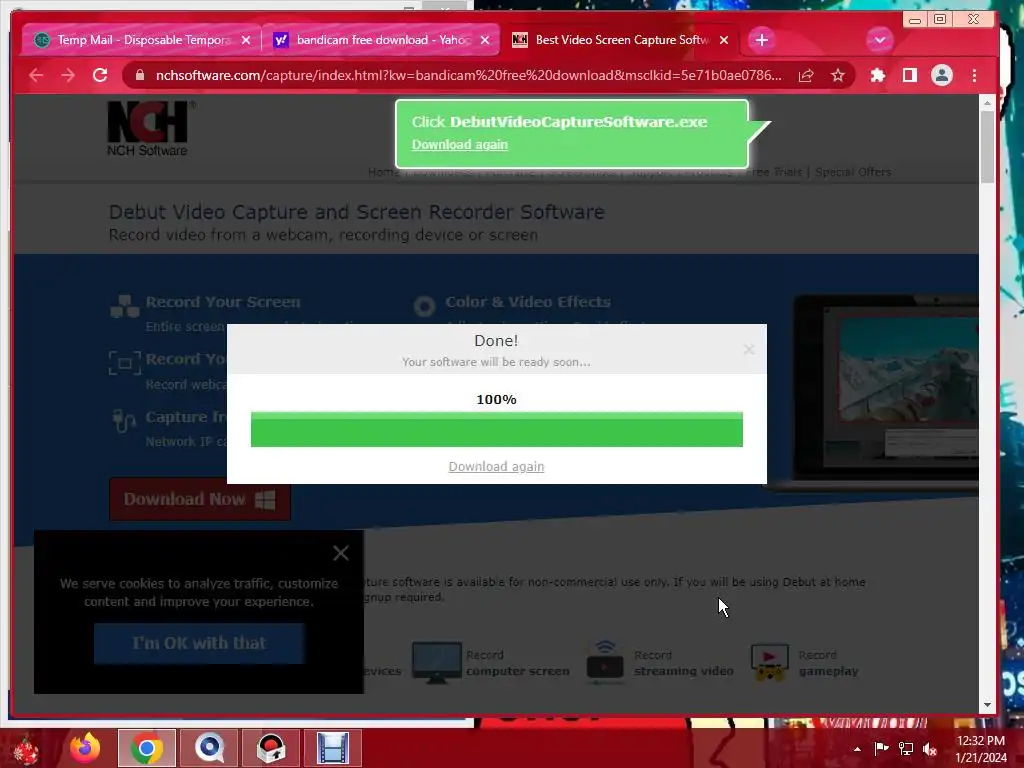Click the browser forward arrow
Image resolution: width=1024 pixels, height=768 pixels.
68,75
